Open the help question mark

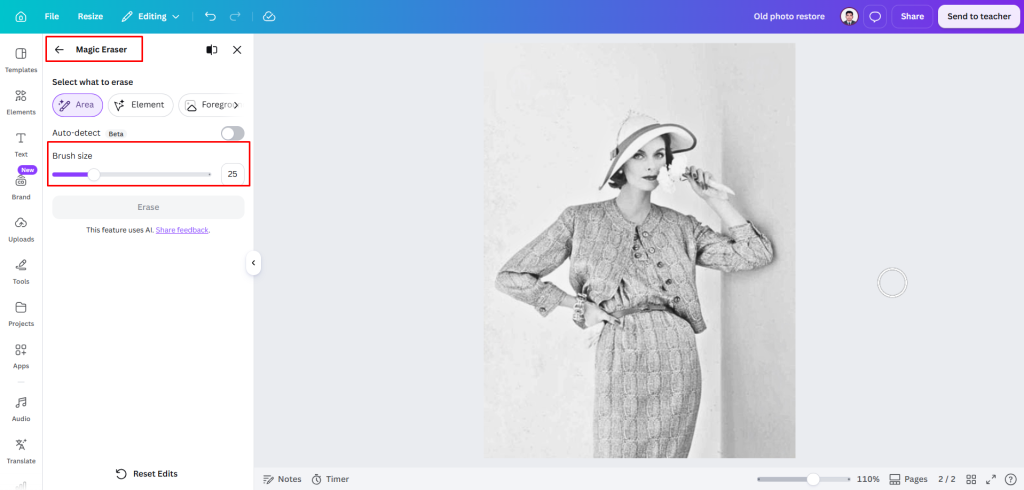(x=1010, y=479)
